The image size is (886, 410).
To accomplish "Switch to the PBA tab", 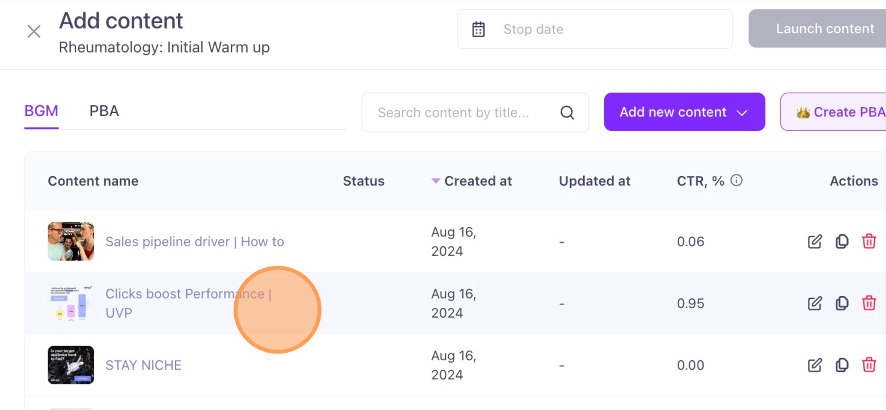I will [104, 111].
